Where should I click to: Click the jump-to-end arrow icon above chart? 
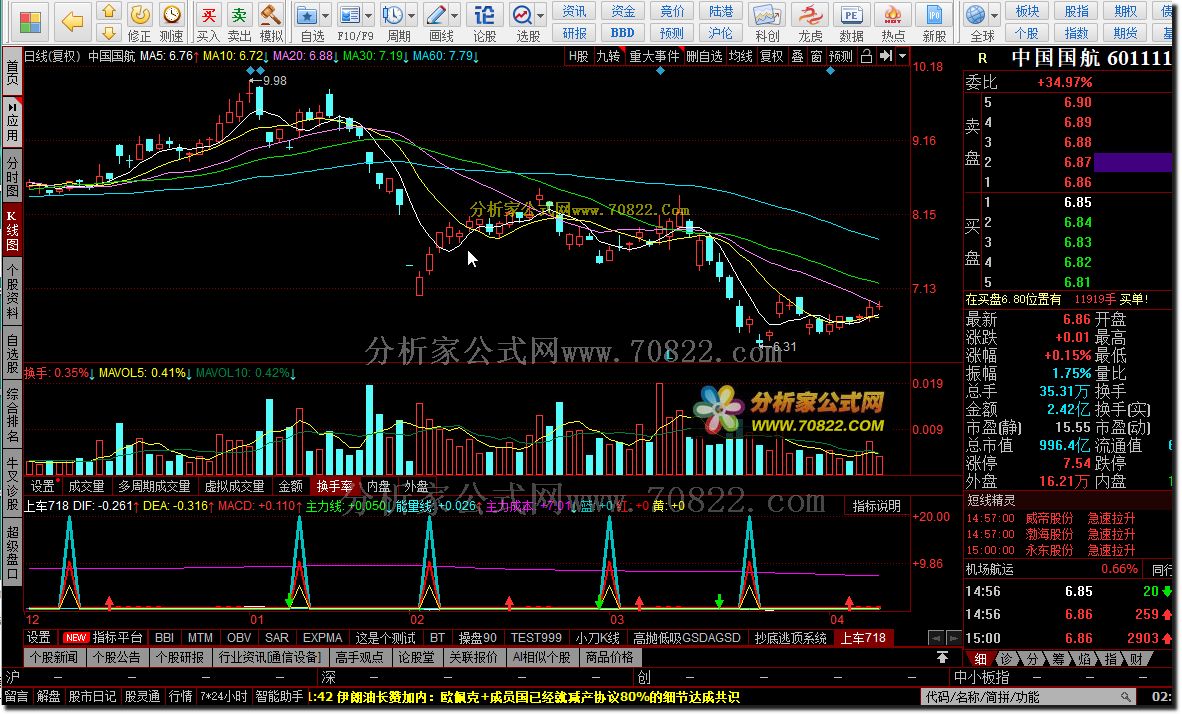[x=886, y=56]
